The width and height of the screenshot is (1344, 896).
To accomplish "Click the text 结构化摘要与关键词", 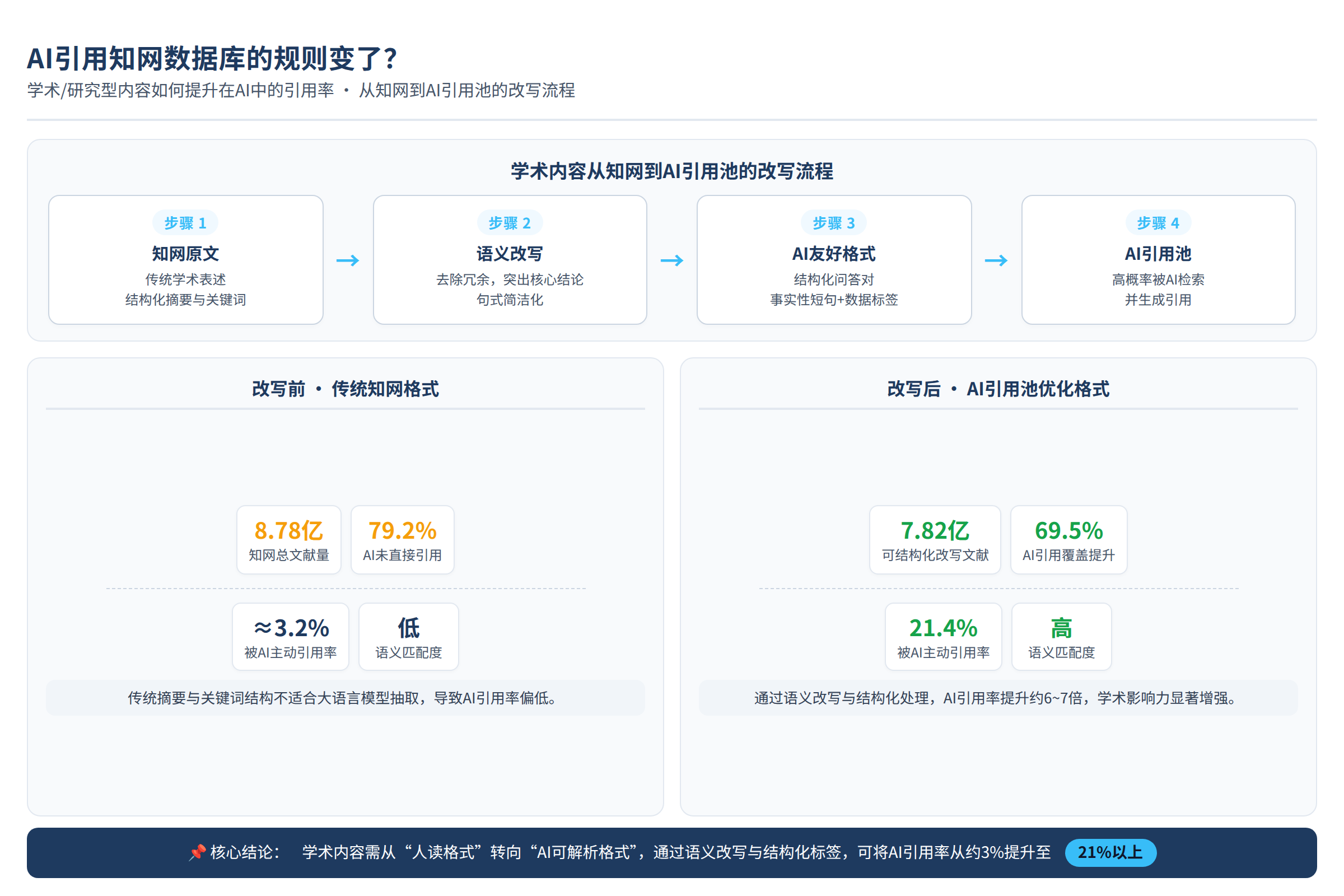I will [x=186, y=300].
